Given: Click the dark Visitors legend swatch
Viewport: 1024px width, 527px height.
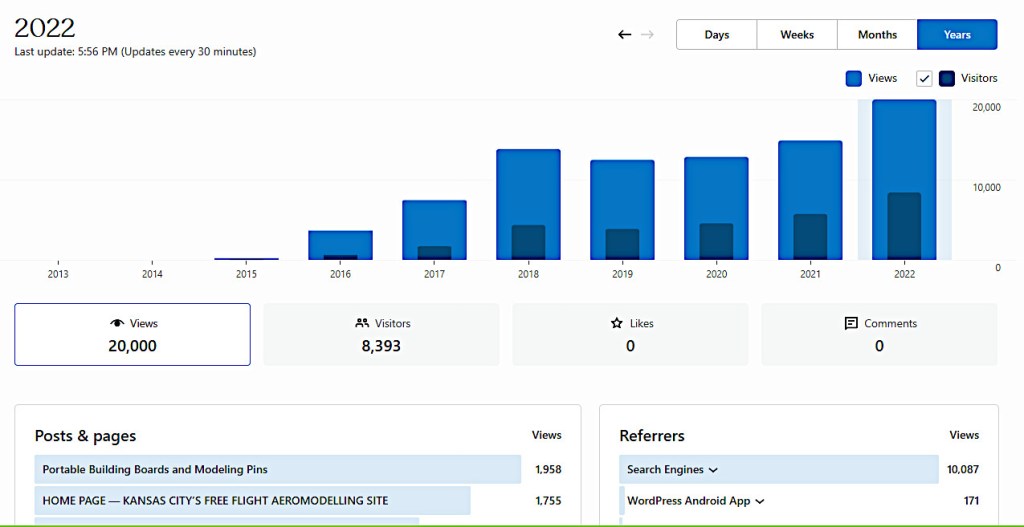Looking at the screenshot, I should (947, 79).
